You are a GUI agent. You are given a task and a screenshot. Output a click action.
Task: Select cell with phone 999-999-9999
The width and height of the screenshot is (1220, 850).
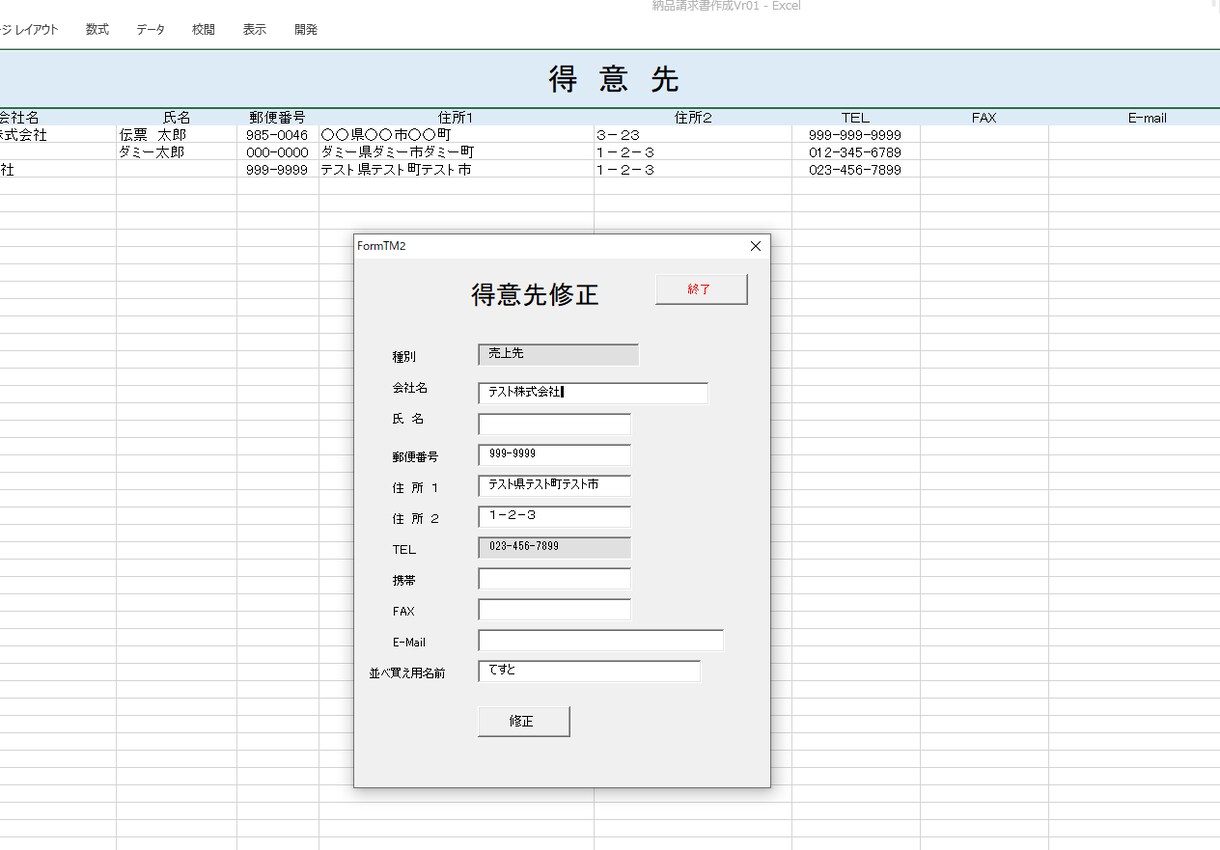point(856,134)
